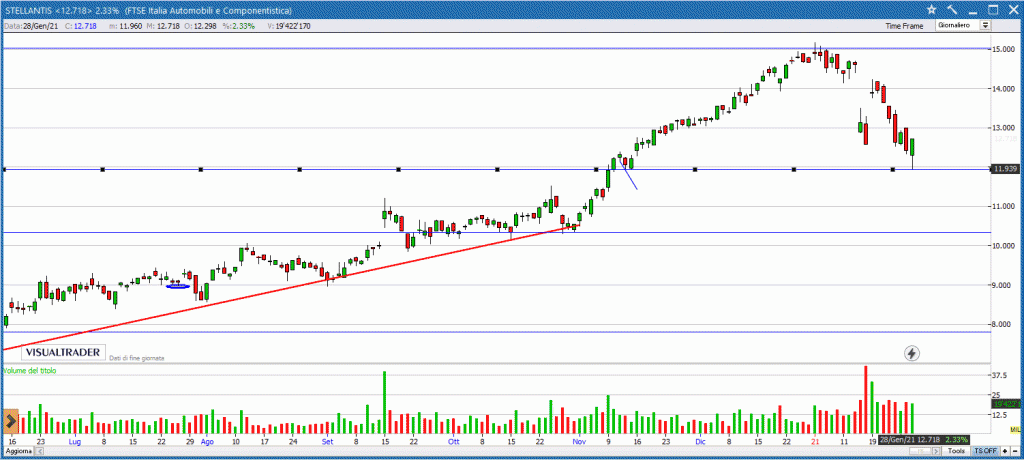Click the Ago label on the date axis
This screenshot has height=460, width=1024.
click(x=207, y=441)
